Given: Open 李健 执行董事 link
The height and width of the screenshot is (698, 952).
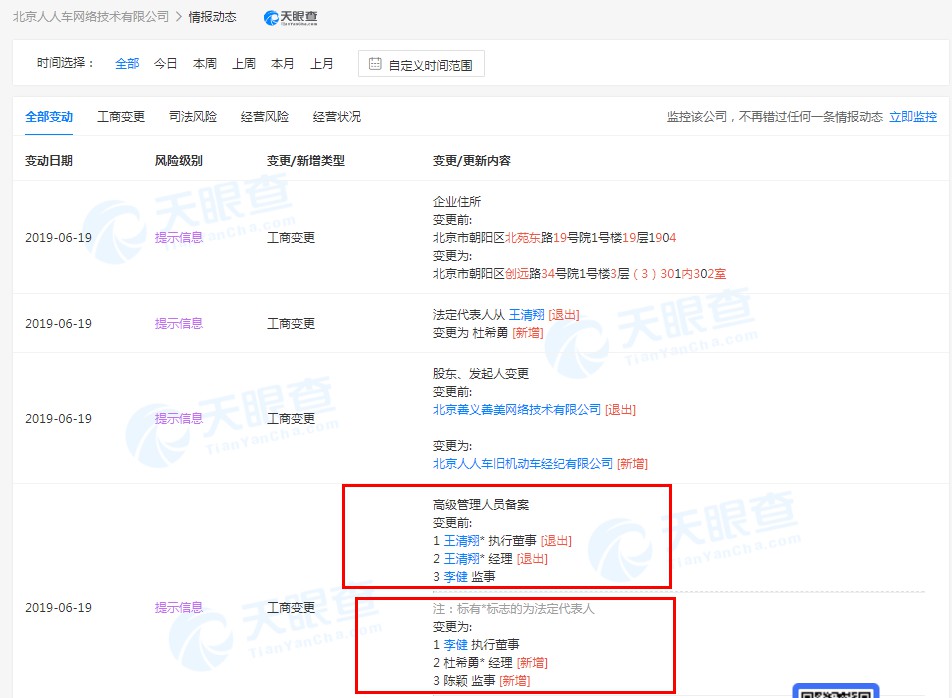Looking at the screenshot, I should [x=455, y=645].
